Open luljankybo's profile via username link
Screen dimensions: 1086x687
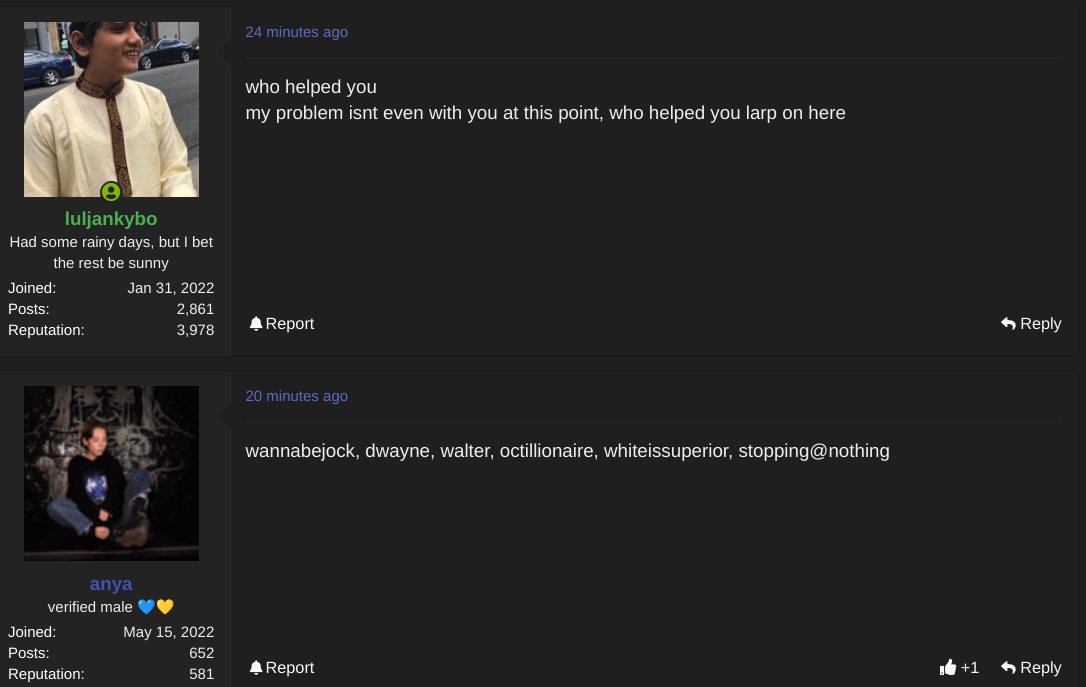(x=111, y=219)
